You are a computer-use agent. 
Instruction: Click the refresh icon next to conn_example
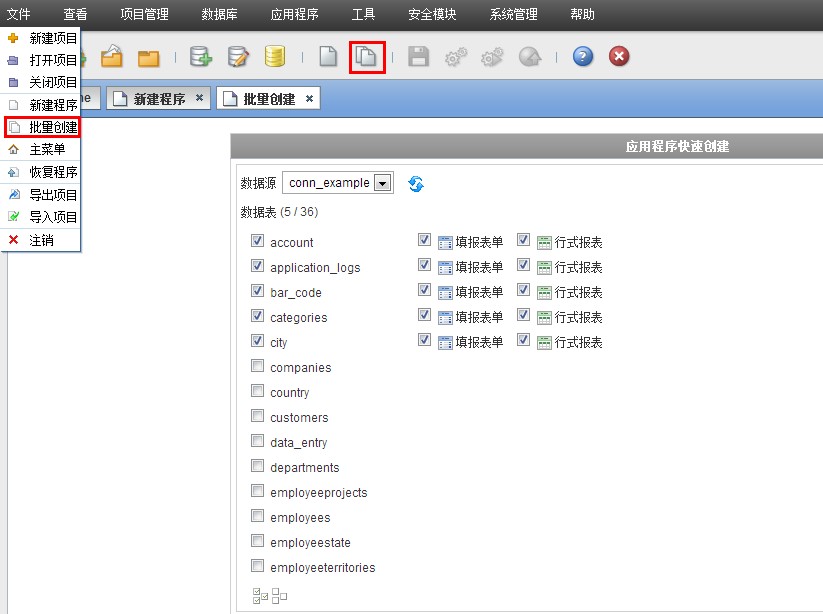click(x=415, y=183)
